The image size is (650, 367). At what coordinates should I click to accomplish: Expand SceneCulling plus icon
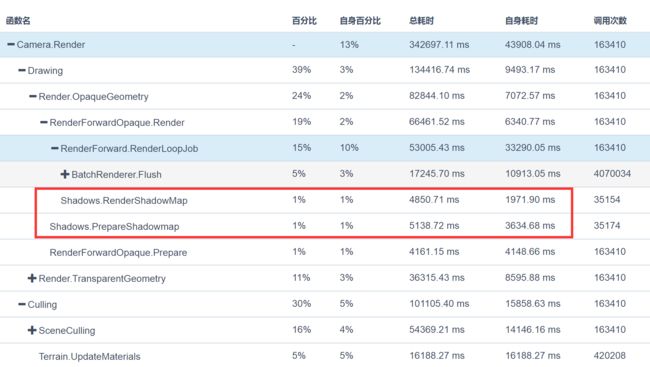click(32, 330)
